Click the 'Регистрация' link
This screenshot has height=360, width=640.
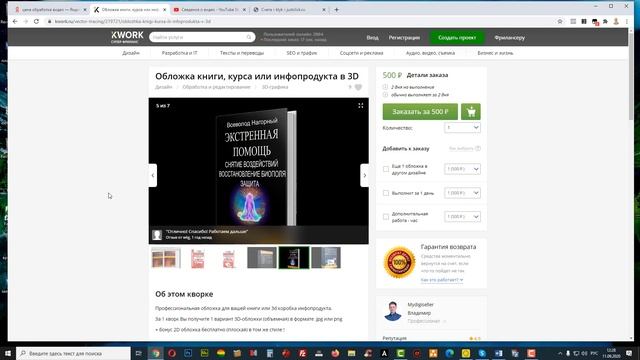pyautogui.click(x=404, y=38)
